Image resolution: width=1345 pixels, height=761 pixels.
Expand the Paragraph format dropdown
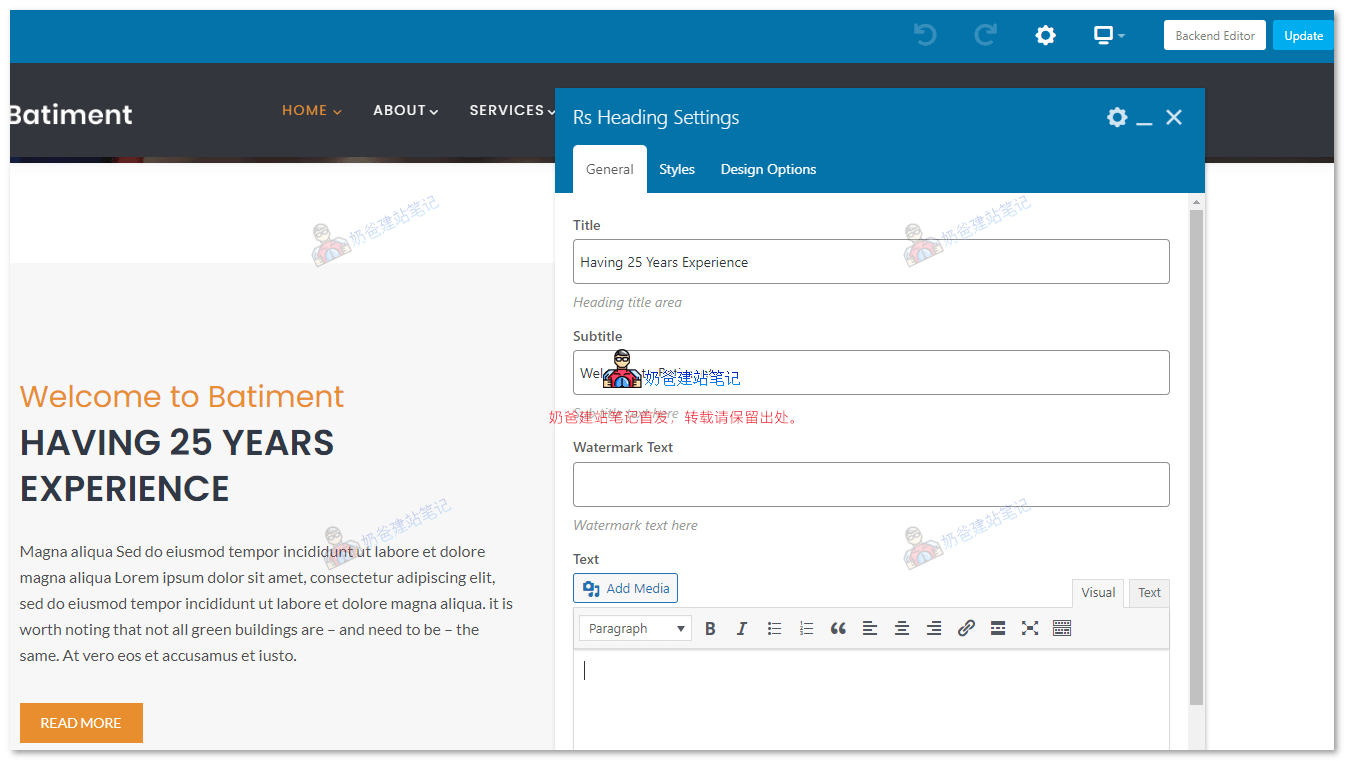click(635, 629)
